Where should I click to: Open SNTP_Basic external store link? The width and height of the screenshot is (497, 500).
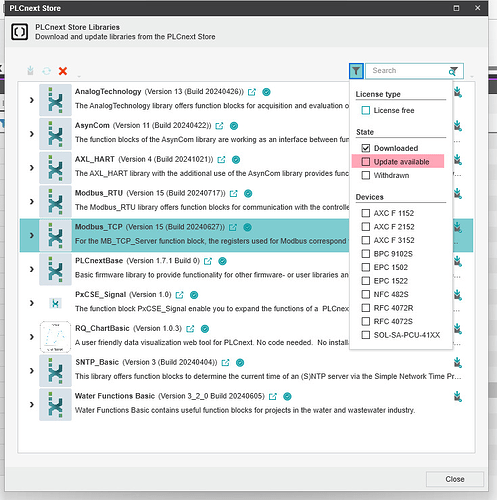[226, 363]
